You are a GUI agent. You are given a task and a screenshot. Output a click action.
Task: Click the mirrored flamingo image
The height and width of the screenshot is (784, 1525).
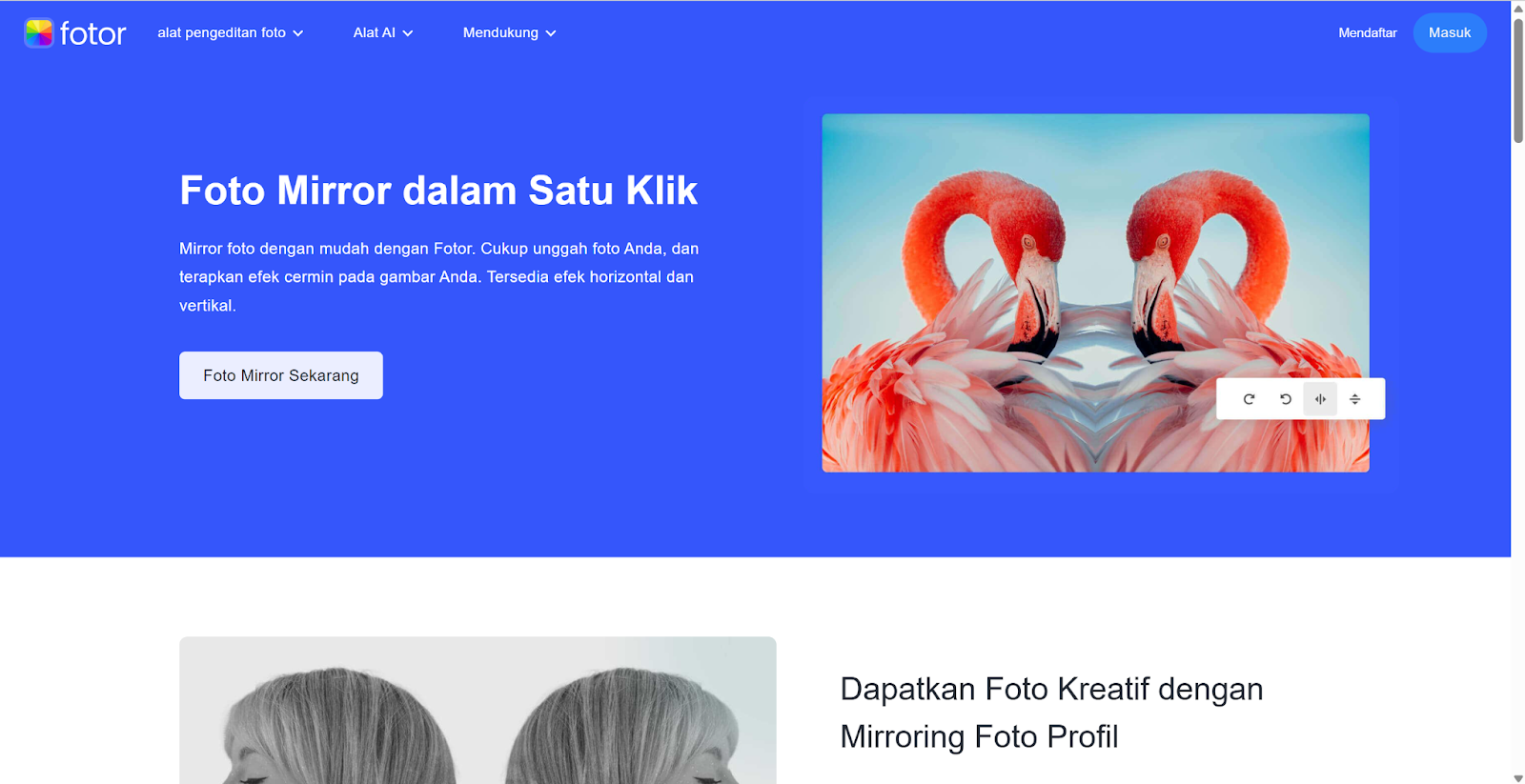(1095, 292)
